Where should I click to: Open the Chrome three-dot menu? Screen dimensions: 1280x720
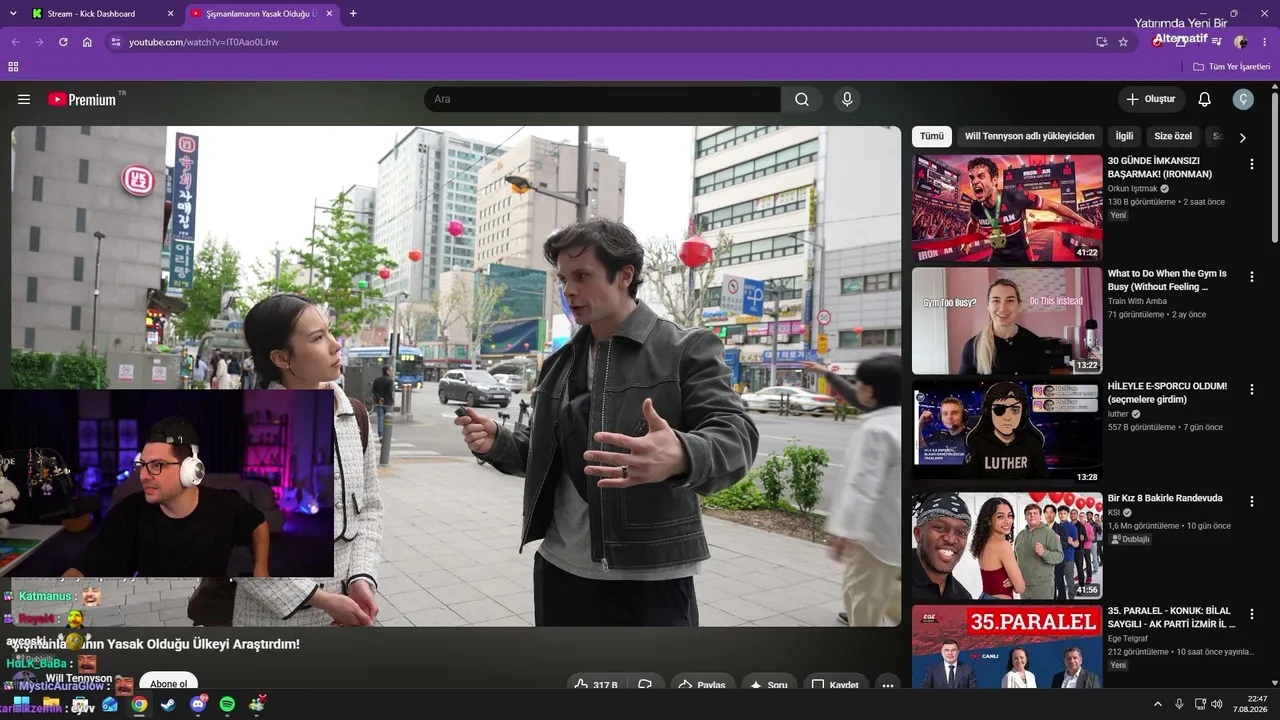pyautogui.click(x=1265, y=42)
